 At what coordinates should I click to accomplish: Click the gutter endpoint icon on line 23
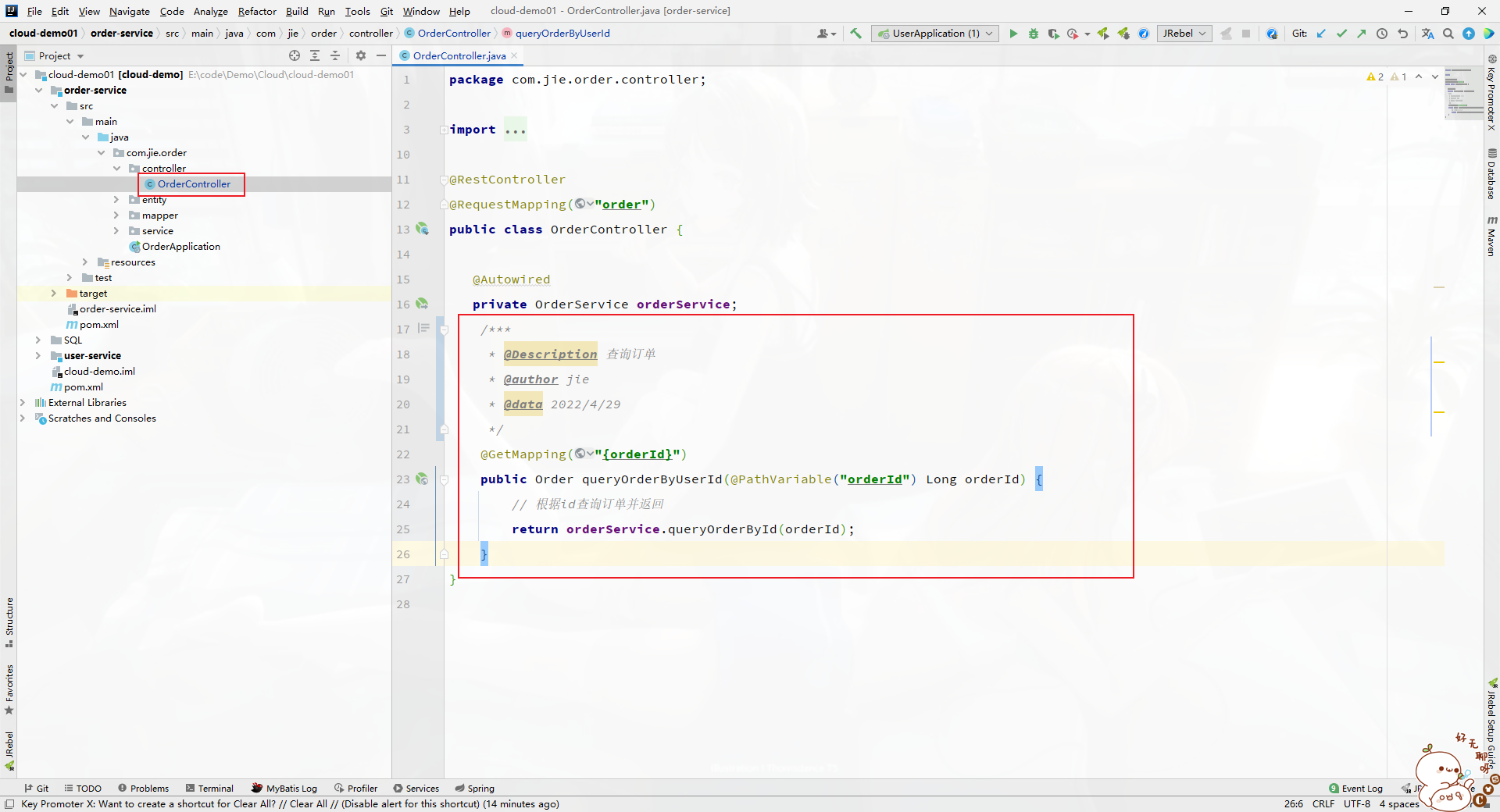click(x=422, y=479)
